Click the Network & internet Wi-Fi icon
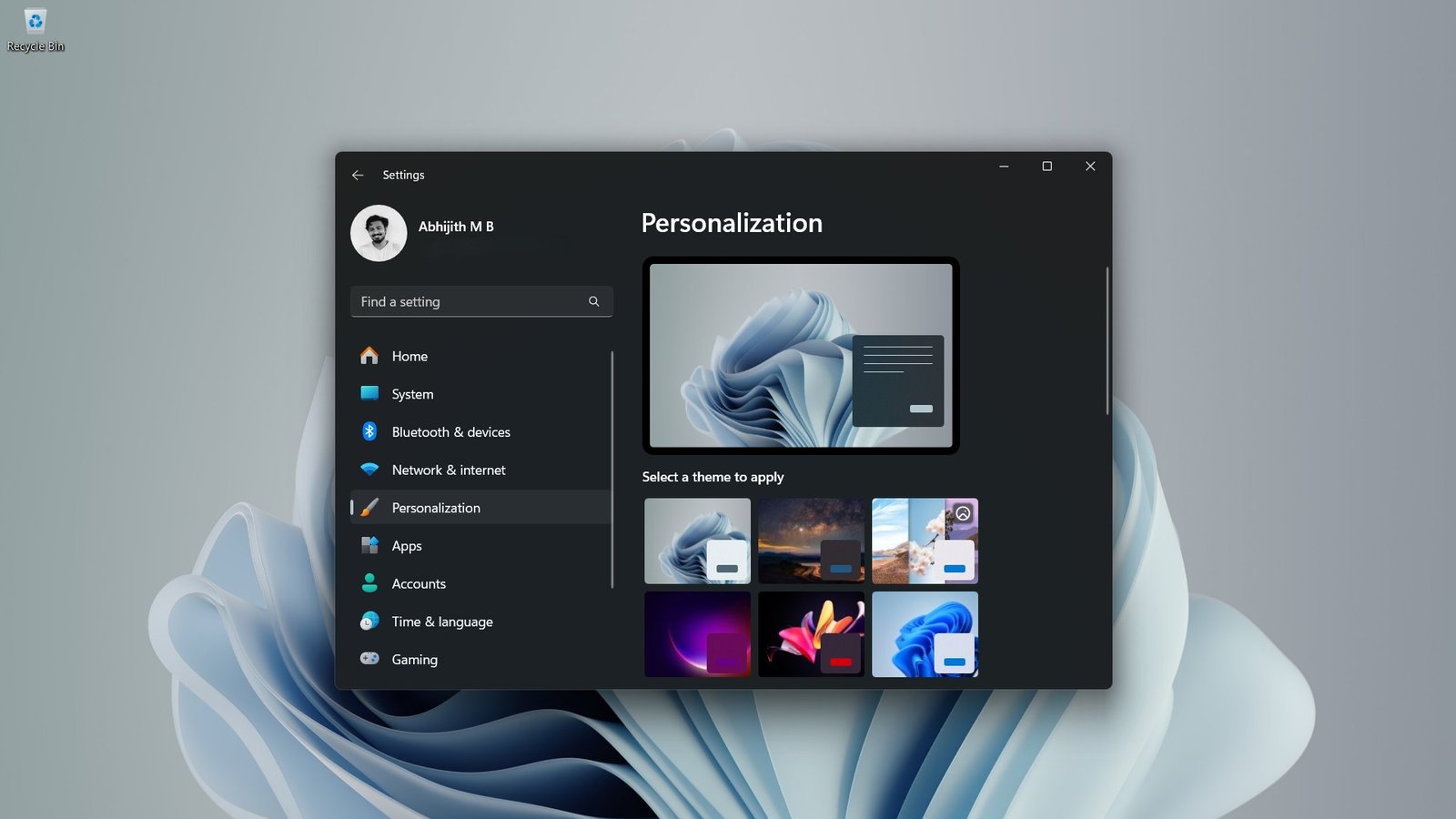This screenshot has height=819, width=1456. [x=369, y=470]
